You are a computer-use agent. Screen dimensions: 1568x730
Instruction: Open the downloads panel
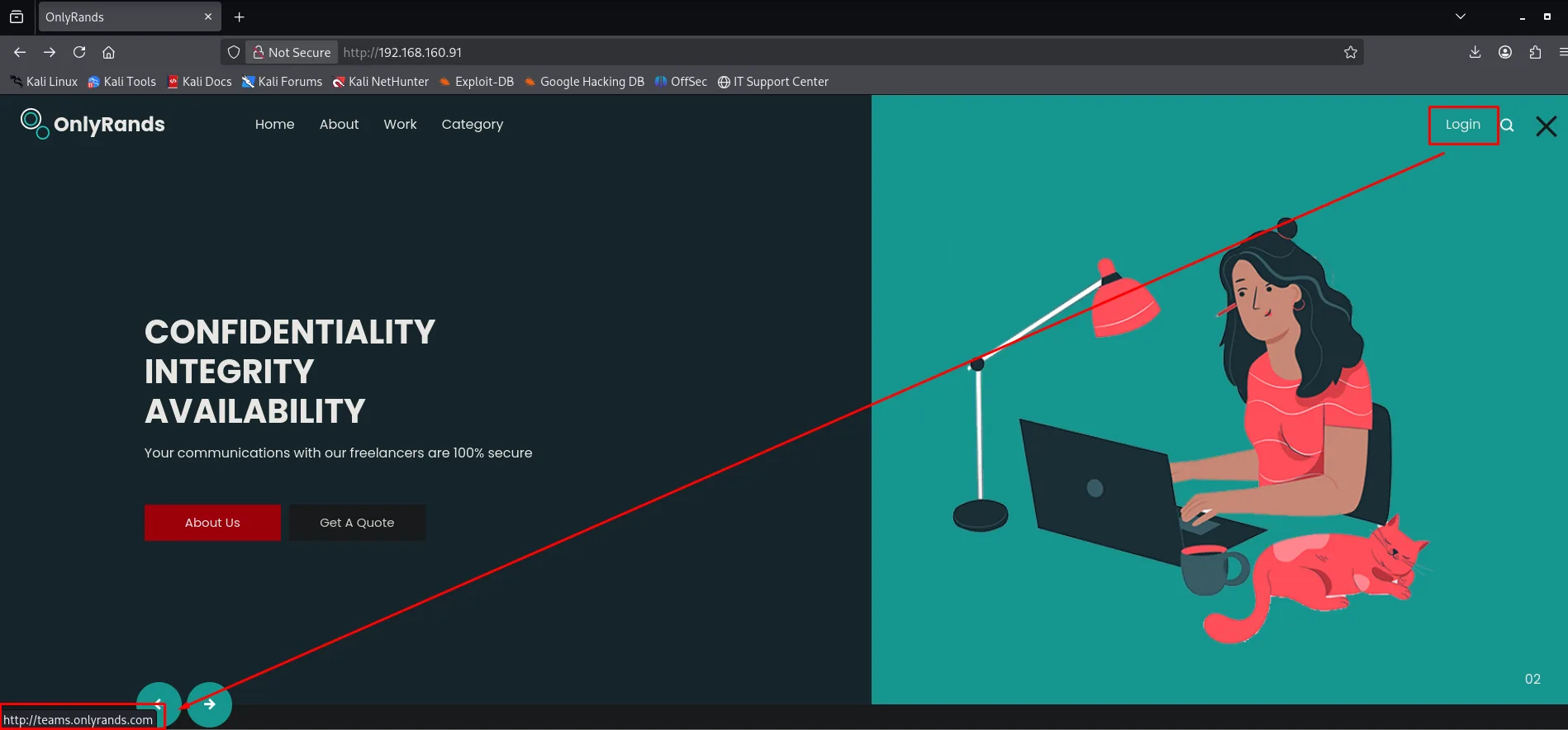coord(1475,52)
